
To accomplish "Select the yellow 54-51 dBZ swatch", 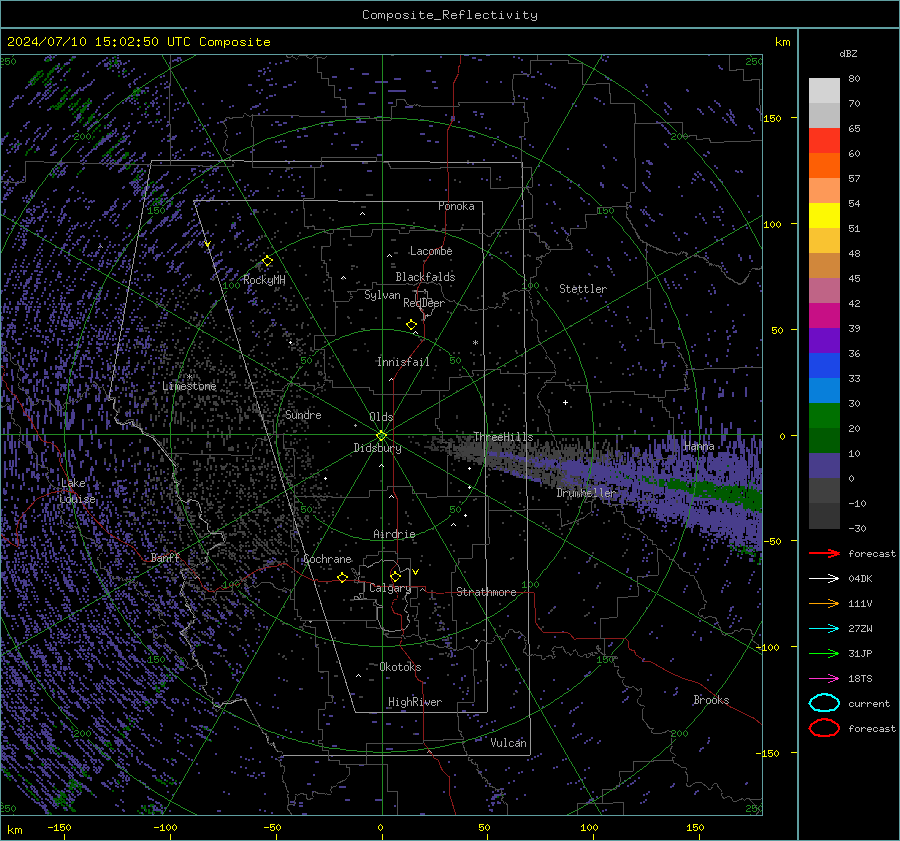I will coord(824,215).
